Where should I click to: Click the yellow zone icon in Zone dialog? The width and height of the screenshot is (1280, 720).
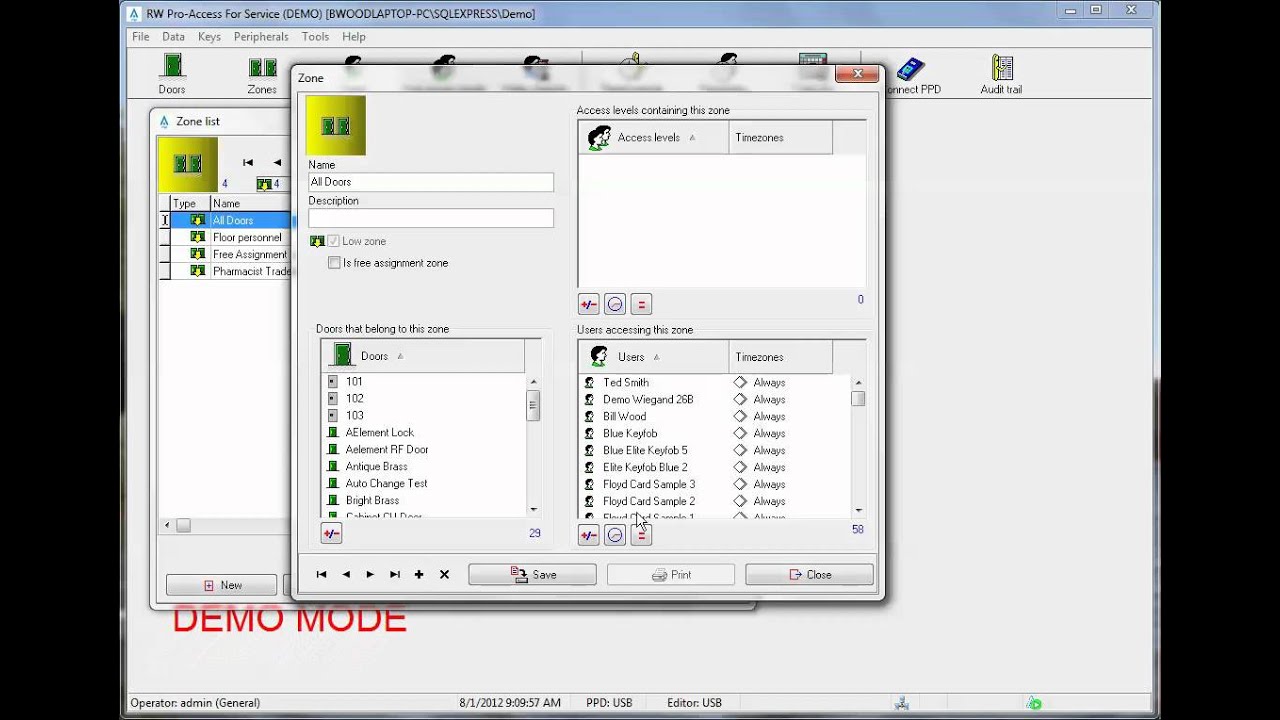point(336,126)
